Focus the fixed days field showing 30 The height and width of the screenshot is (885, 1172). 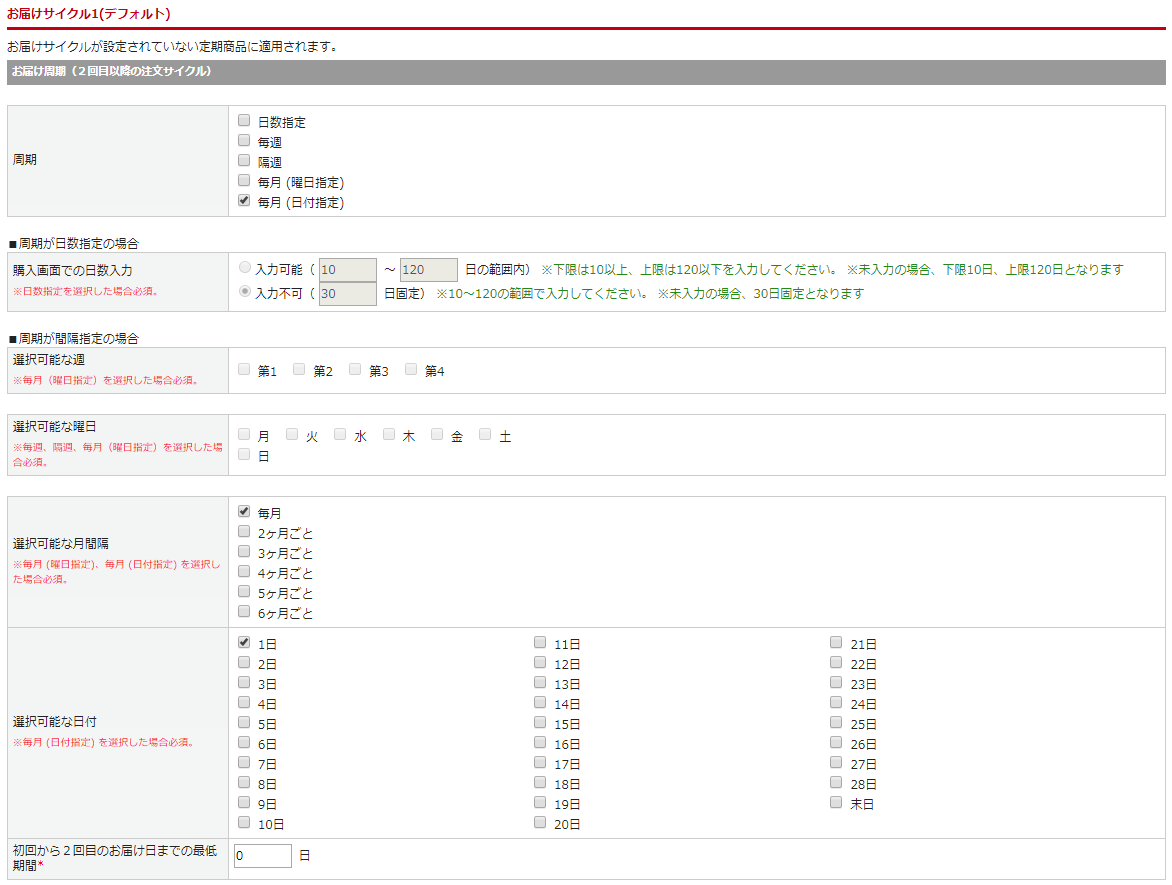coord(347,294)
